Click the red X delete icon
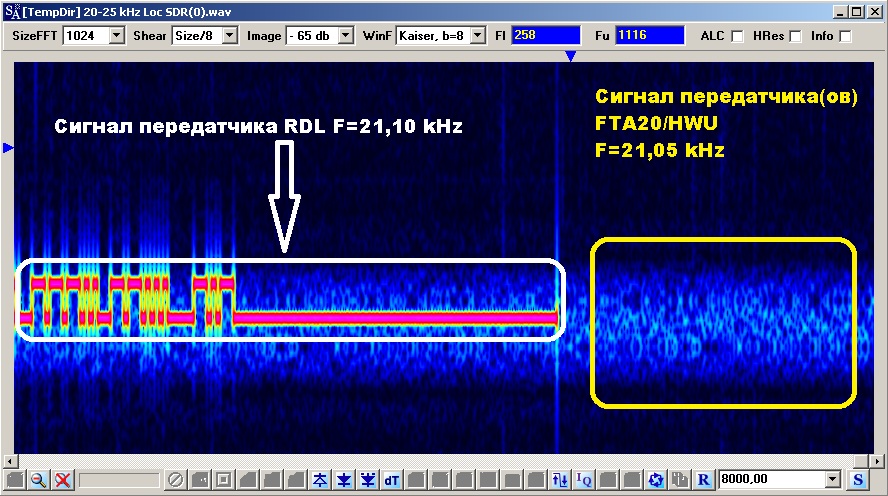Screen dimensions: 888x496 click(62, 480)
